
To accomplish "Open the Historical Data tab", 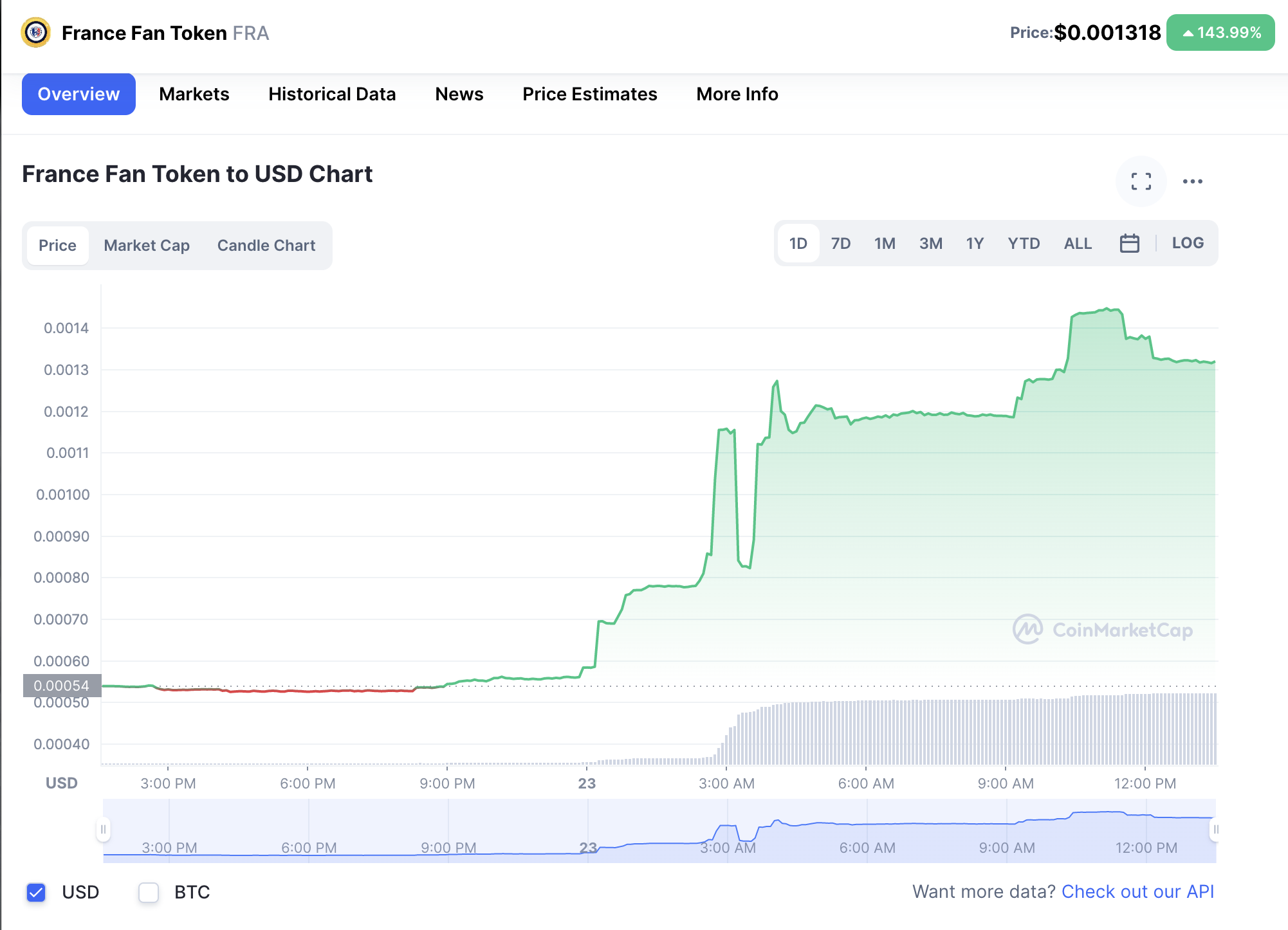I will pos(332,94).
